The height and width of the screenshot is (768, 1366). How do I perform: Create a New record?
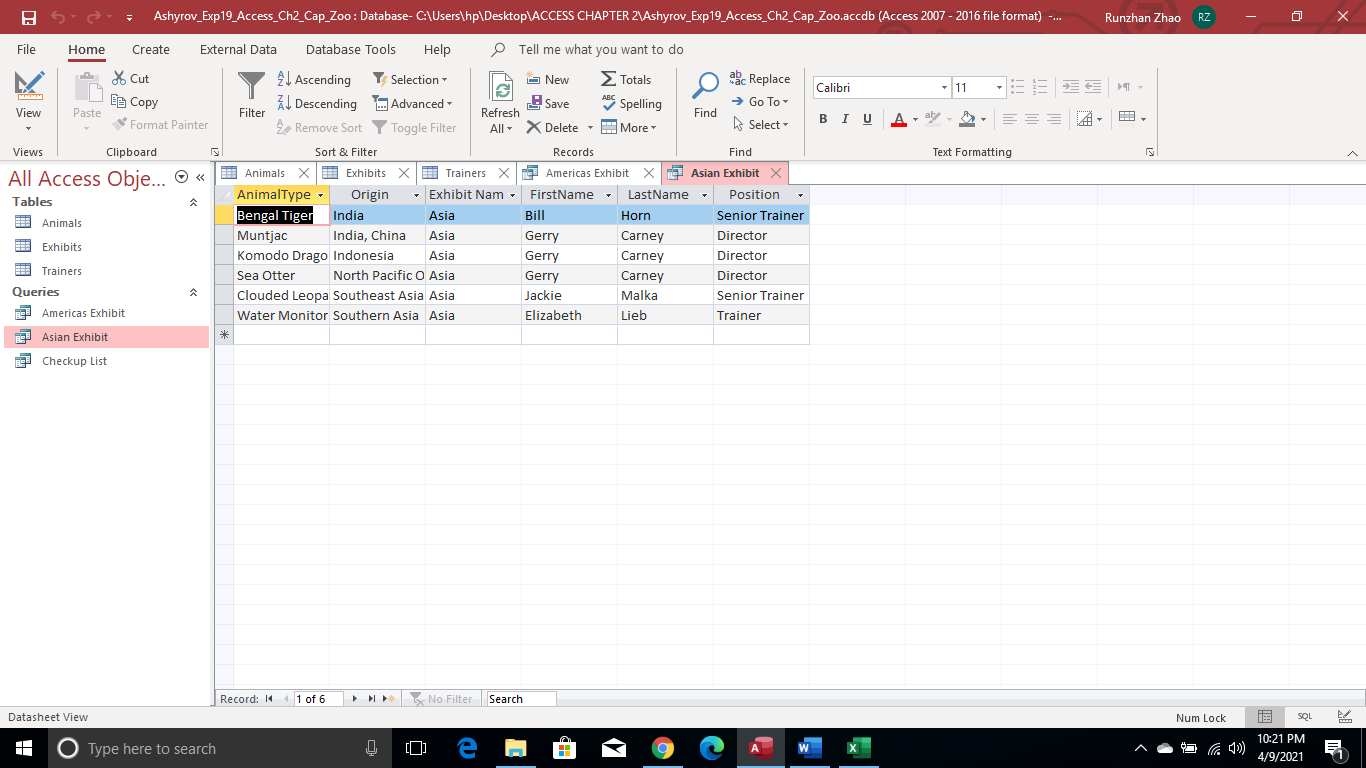click(548, 79)
